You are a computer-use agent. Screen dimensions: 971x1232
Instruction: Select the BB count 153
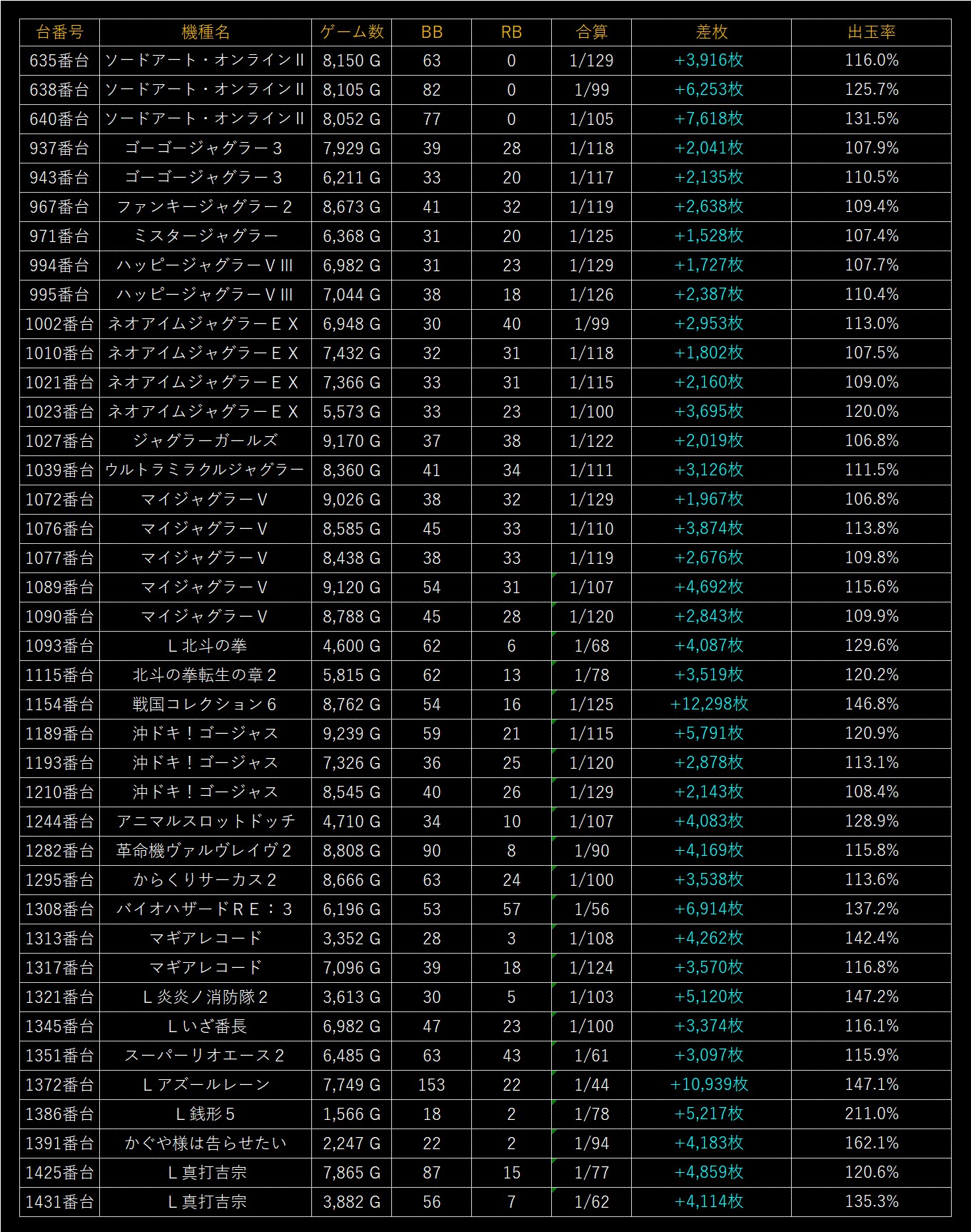pyautogui.click(x=432, y=1085)
